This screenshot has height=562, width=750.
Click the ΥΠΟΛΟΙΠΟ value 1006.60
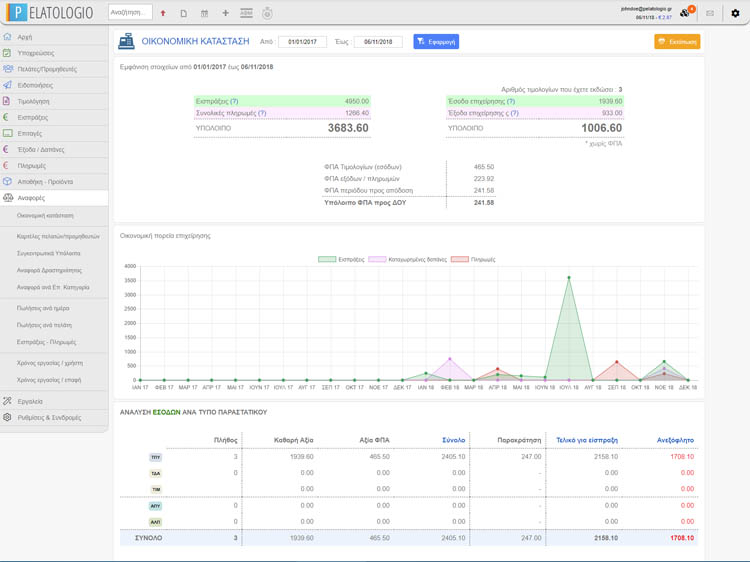[601, 128]
